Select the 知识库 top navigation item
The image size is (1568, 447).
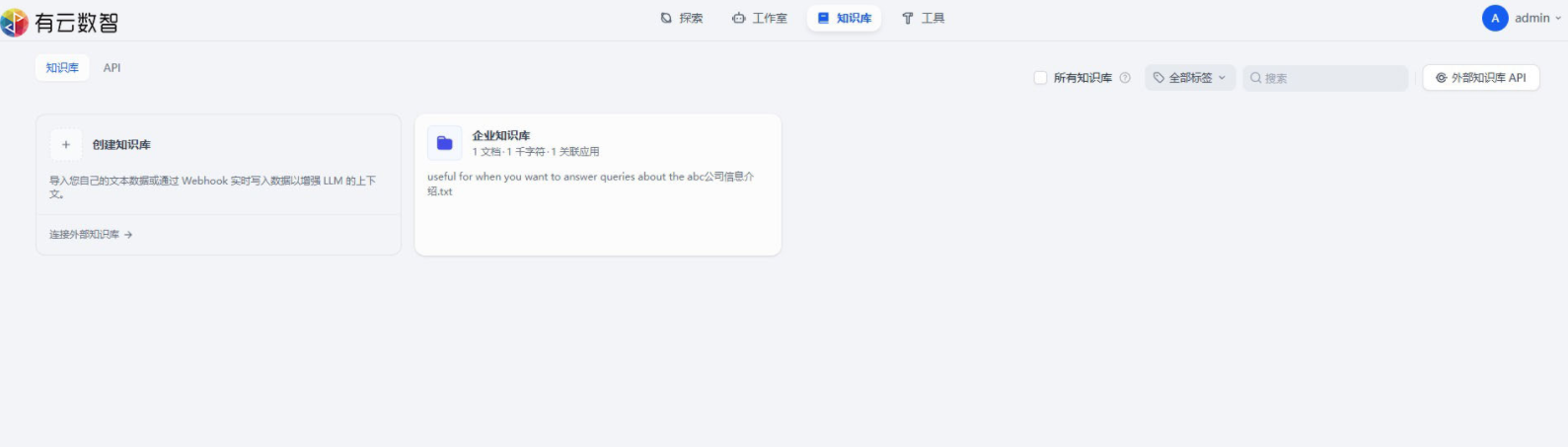[x=844, y=18]
